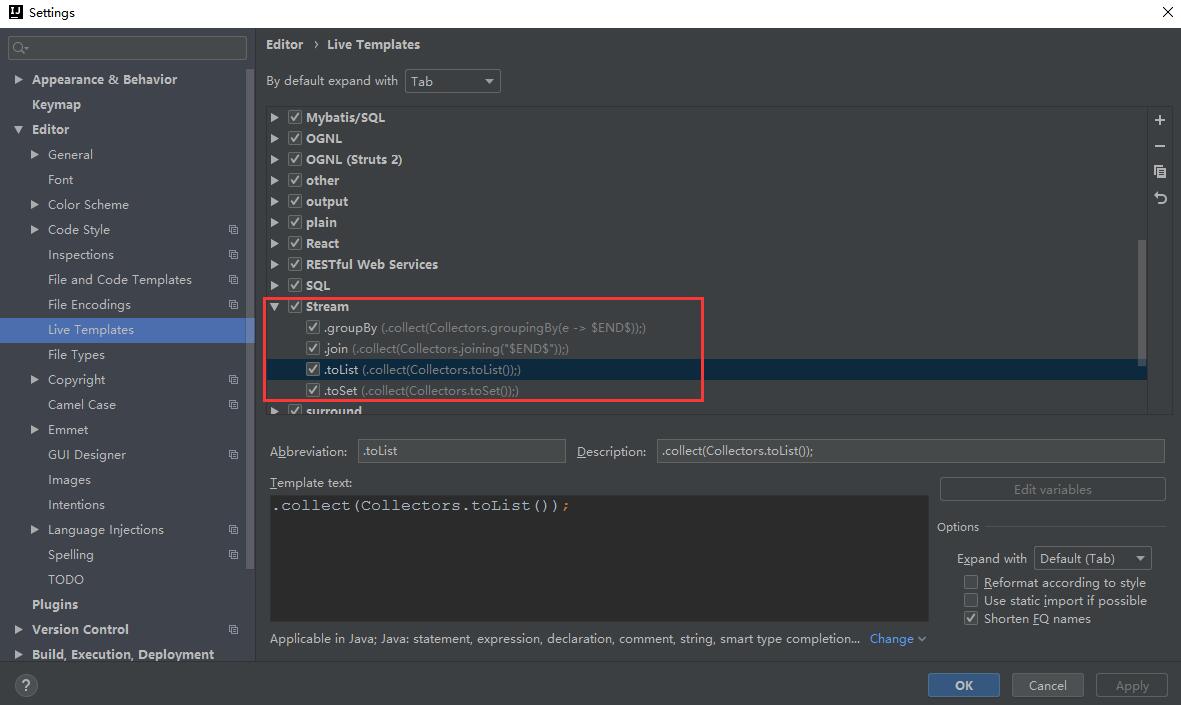This screenshot has height=705, width=1181.
Task: Expand Appearance & Behavior in settings tree
Action: (x=19, y=79)
